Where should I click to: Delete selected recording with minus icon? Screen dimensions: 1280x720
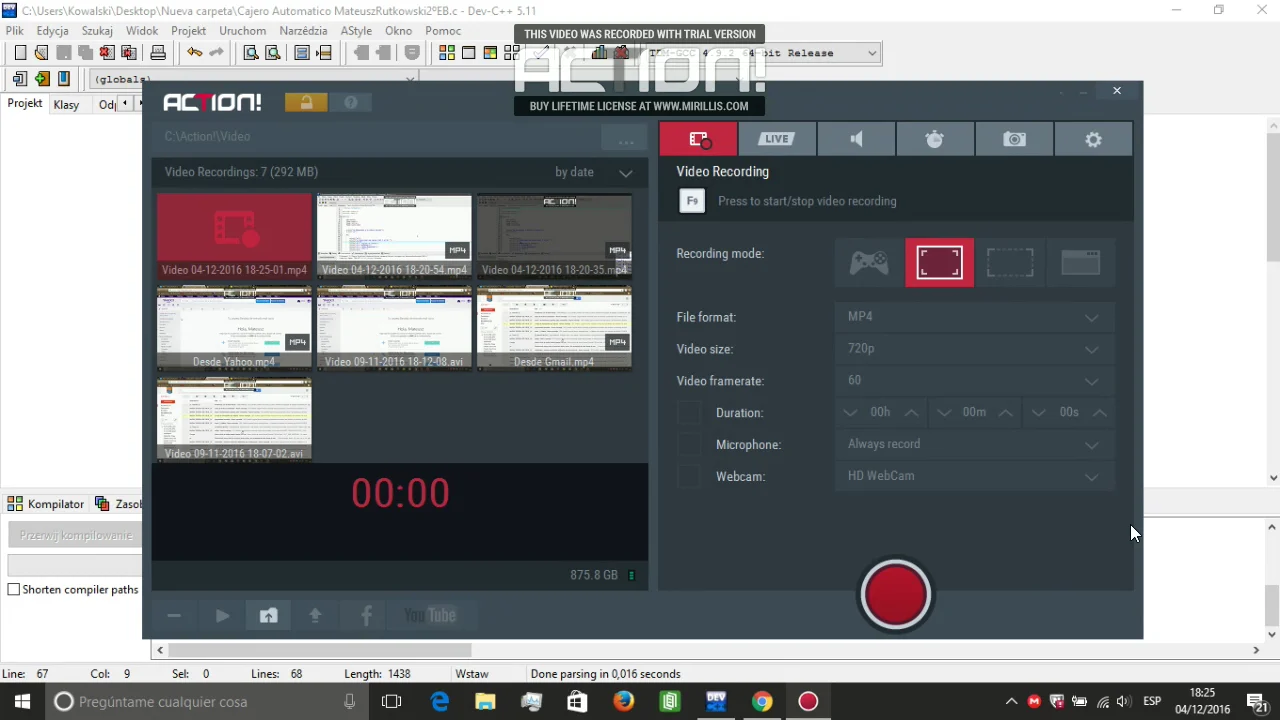point(174,616)
